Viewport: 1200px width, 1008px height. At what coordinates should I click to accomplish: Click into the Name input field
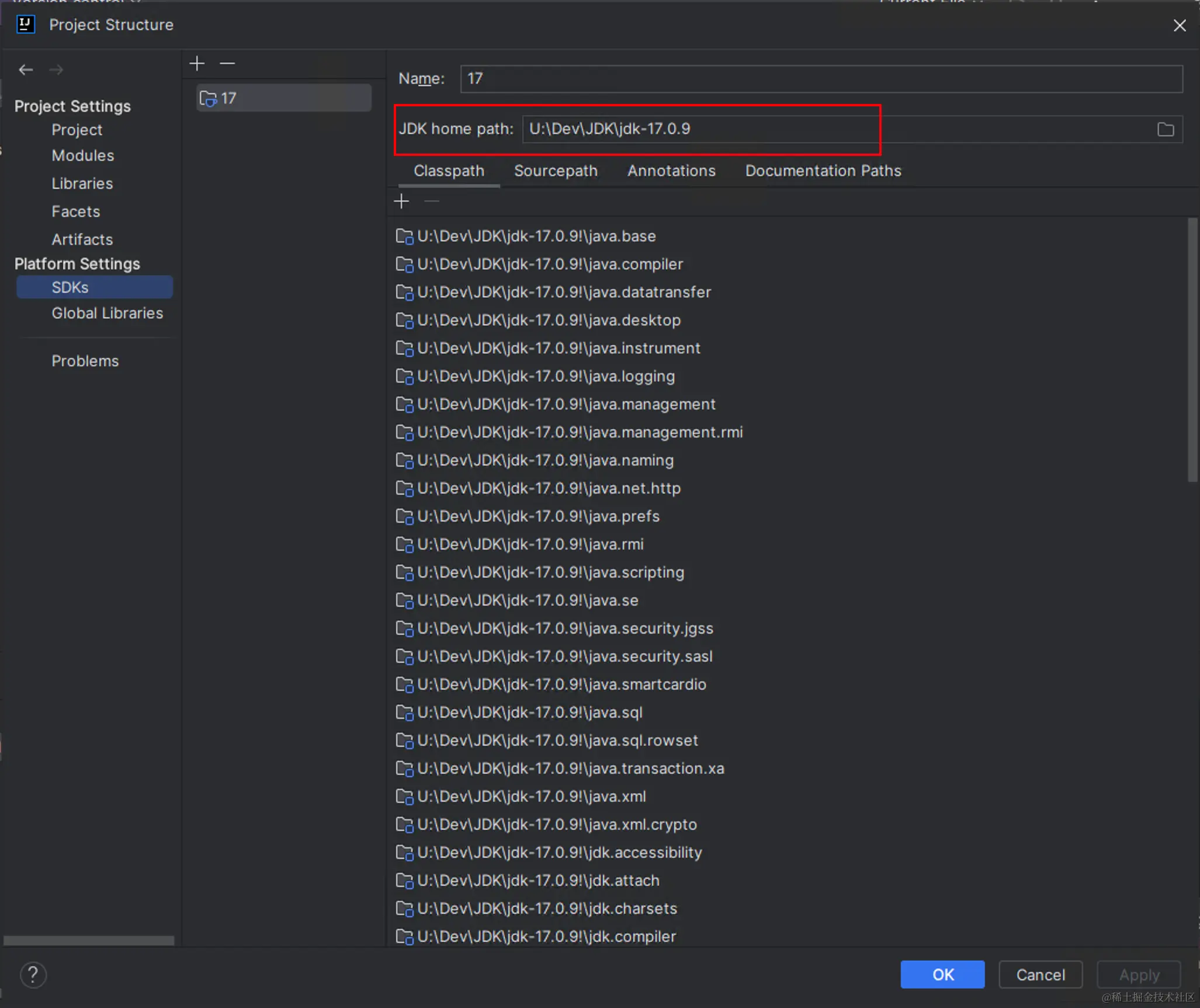pyautogui.click(x=821, y=79)
